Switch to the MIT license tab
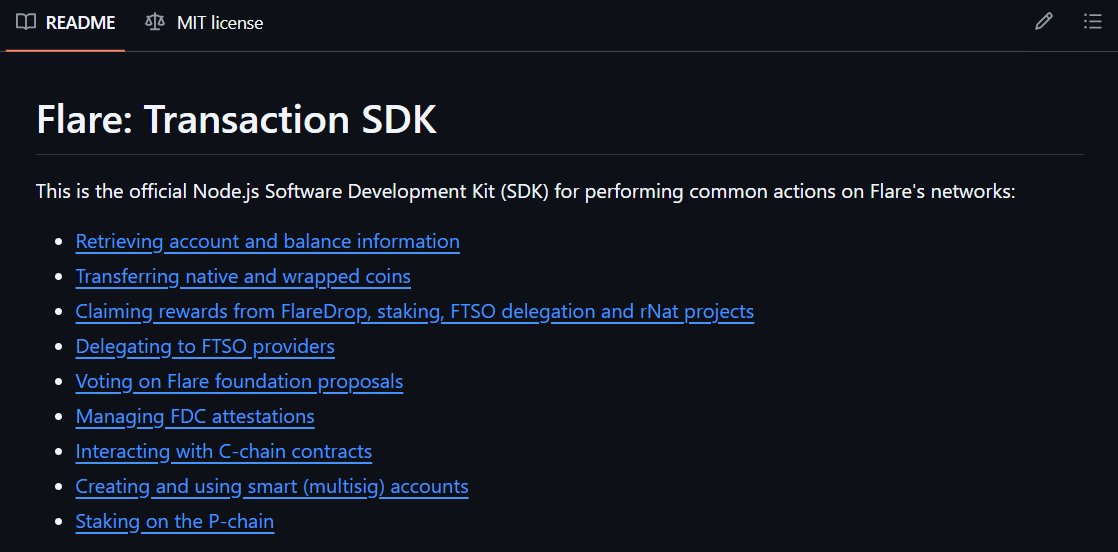 (204, 23)
